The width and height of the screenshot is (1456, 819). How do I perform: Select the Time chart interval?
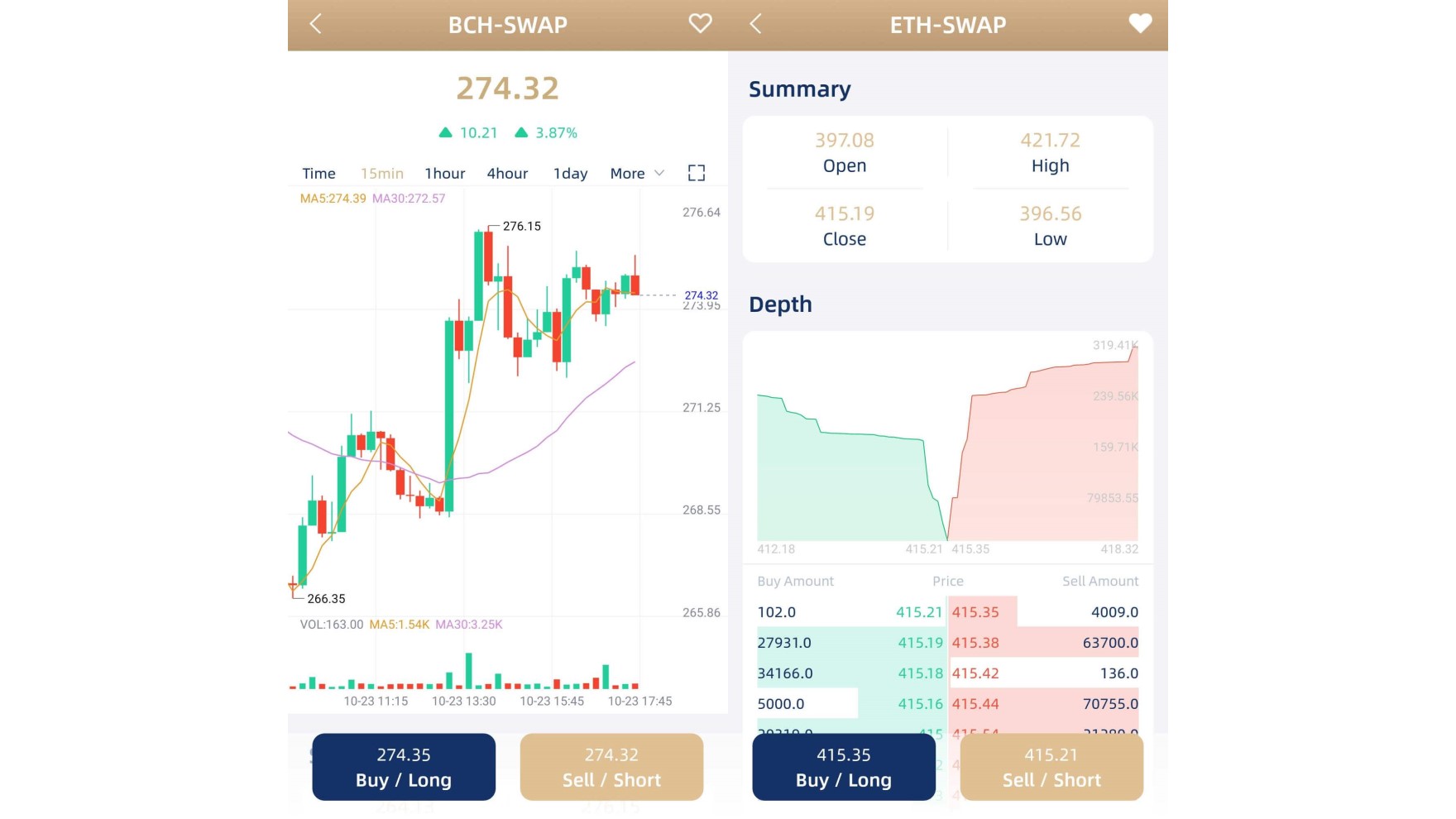tap(318, 174)
